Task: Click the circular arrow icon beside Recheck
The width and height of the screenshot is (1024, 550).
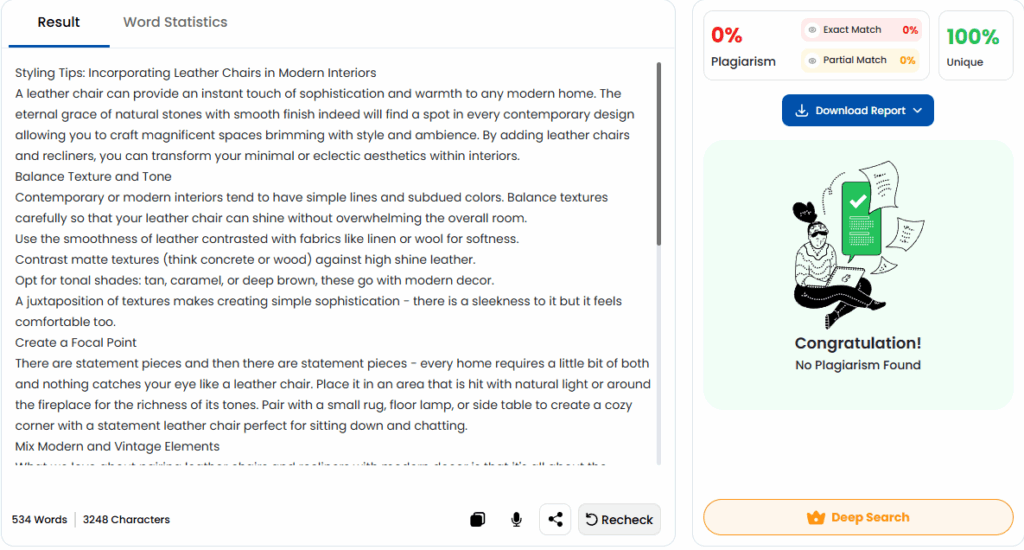Action: coord(591,519)
